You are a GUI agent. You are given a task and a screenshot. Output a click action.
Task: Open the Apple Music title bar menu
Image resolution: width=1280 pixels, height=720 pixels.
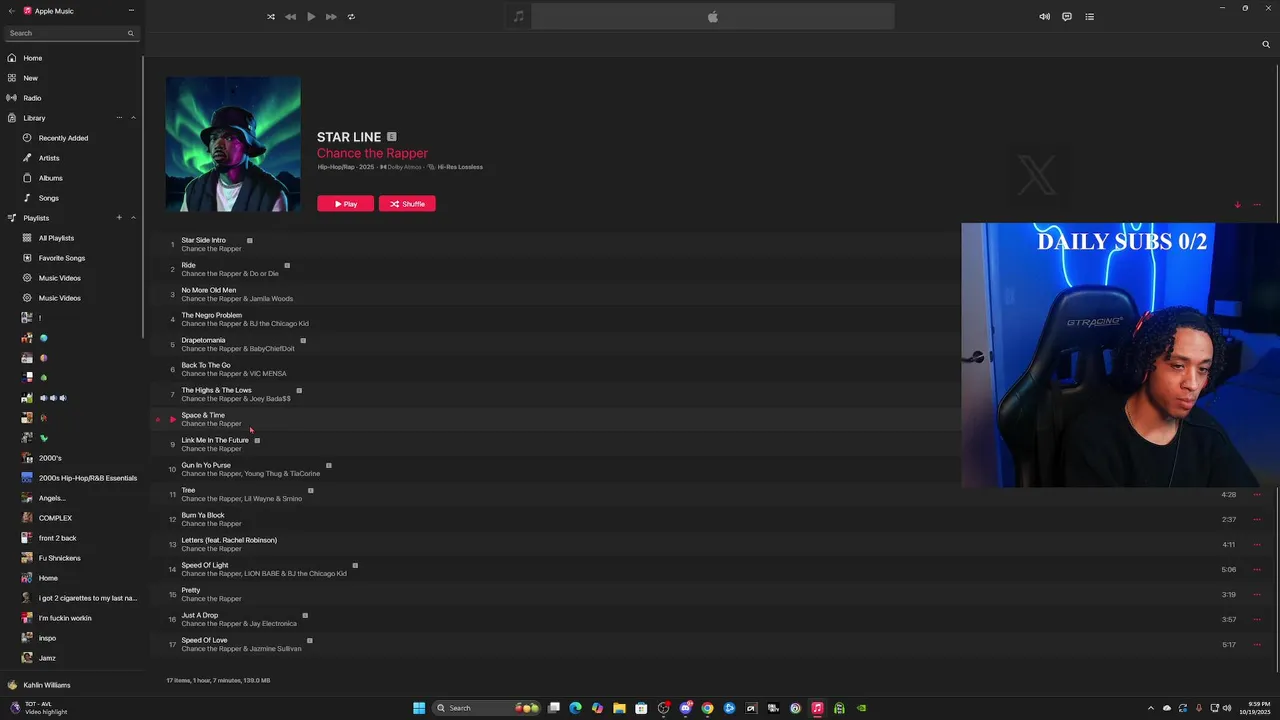coord(131,10)
